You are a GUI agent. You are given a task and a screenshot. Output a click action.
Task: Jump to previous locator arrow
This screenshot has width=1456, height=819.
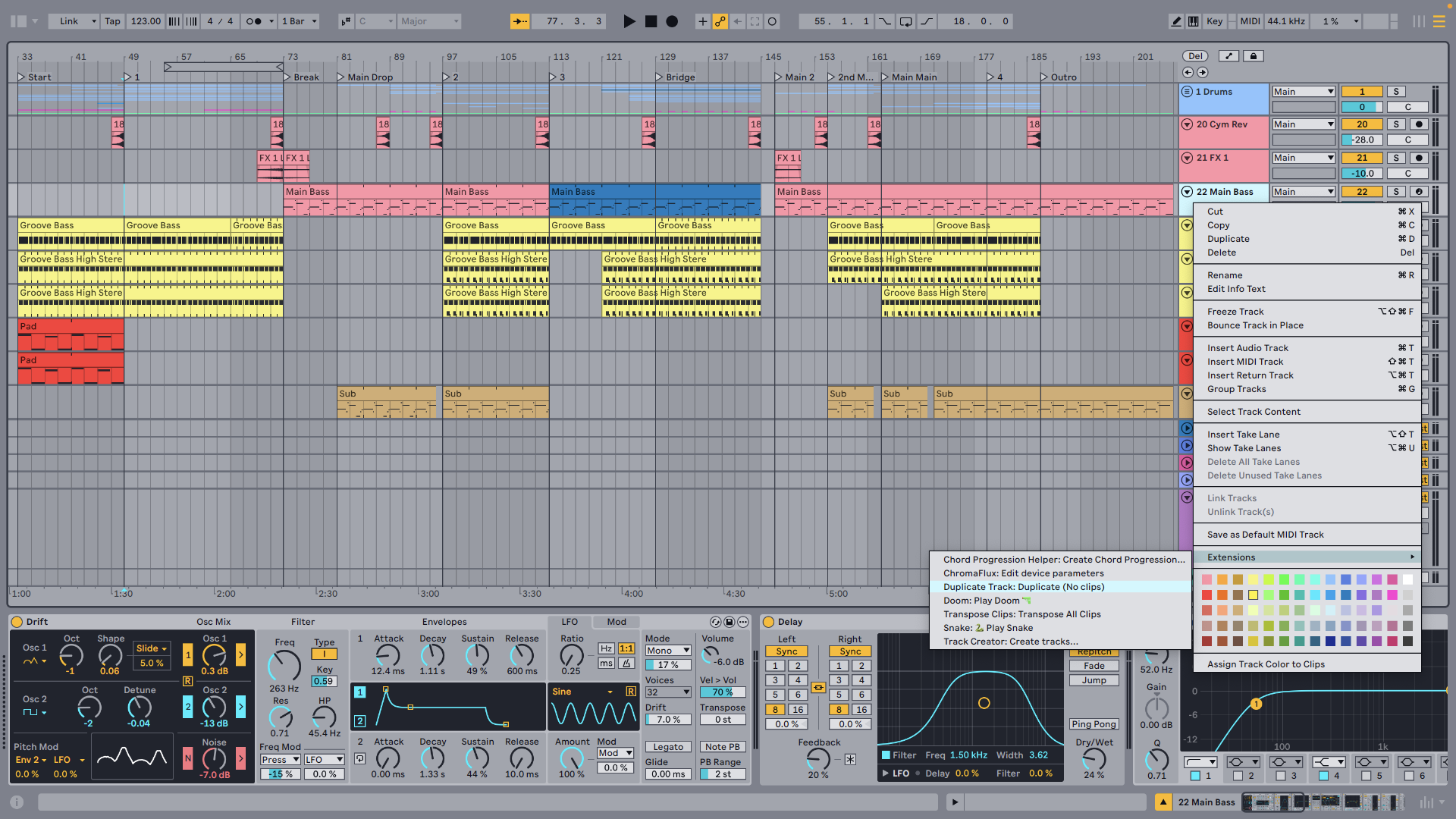[x=1188, y=73]
